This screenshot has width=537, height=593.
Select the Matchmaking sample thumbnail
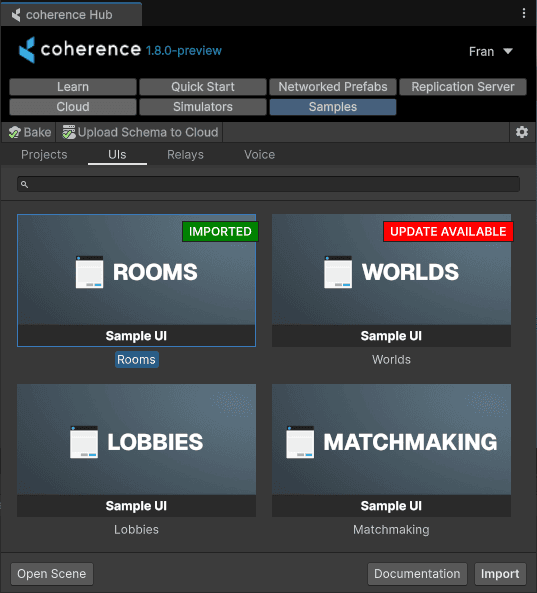[x=391, y=450]
